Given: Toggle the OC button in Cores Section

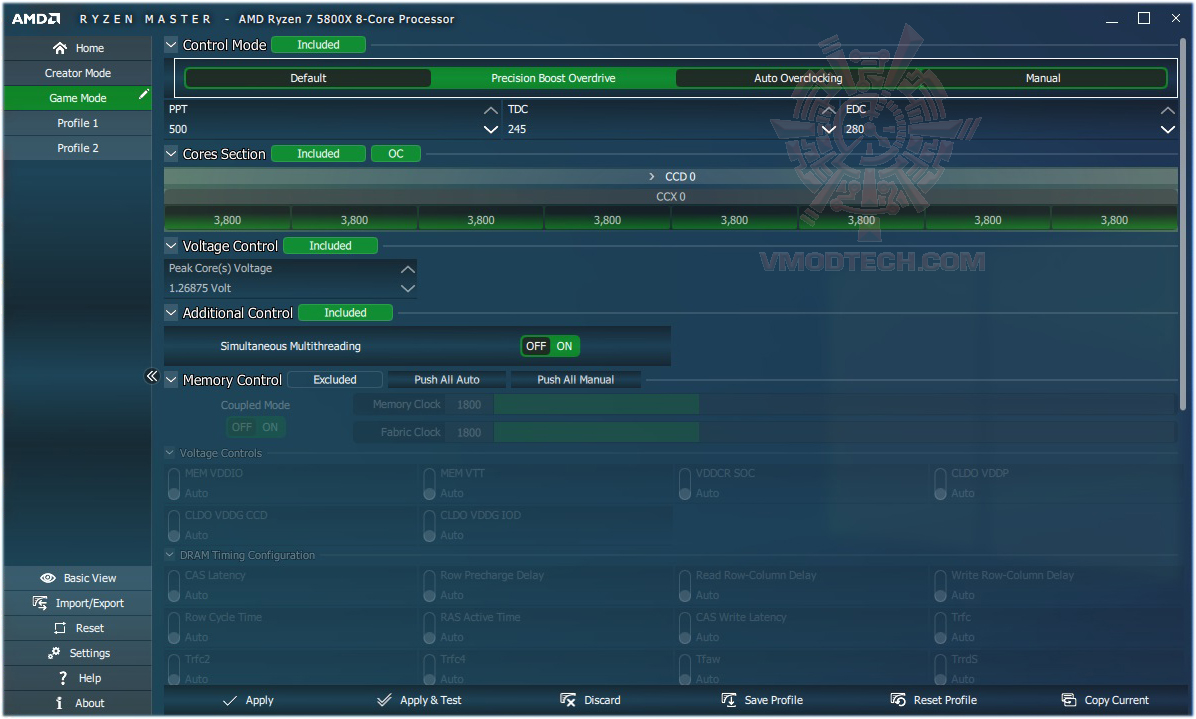Looking at the screenshot, I should pyautogui.click(x=396, y=154).
